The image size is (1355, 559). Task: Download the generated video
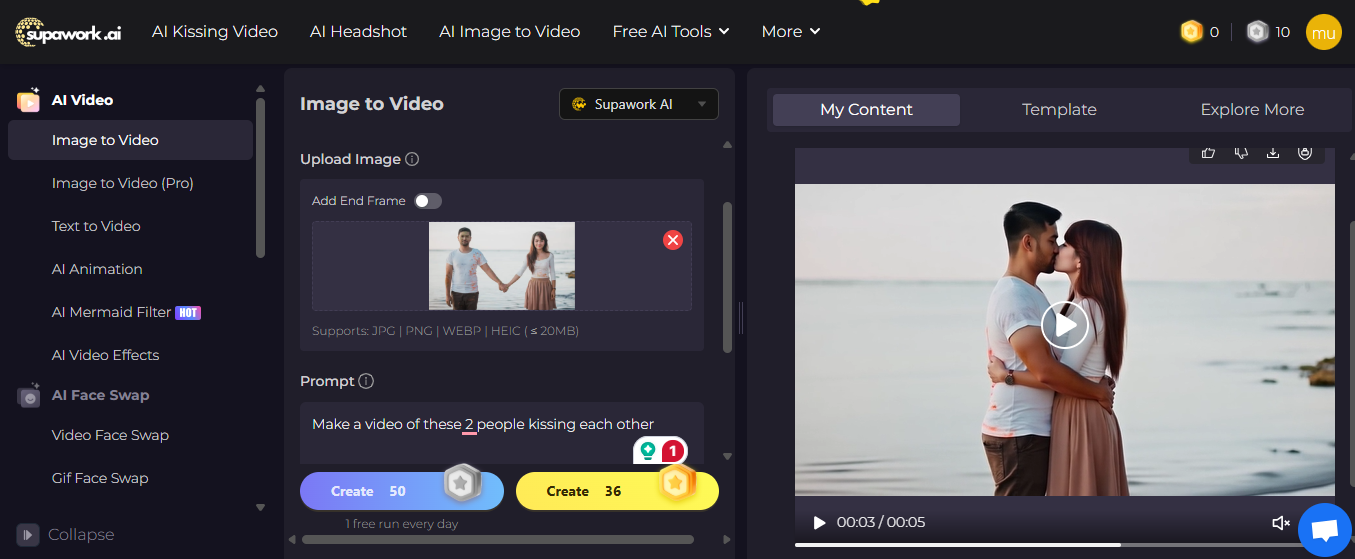point(1273,153)
